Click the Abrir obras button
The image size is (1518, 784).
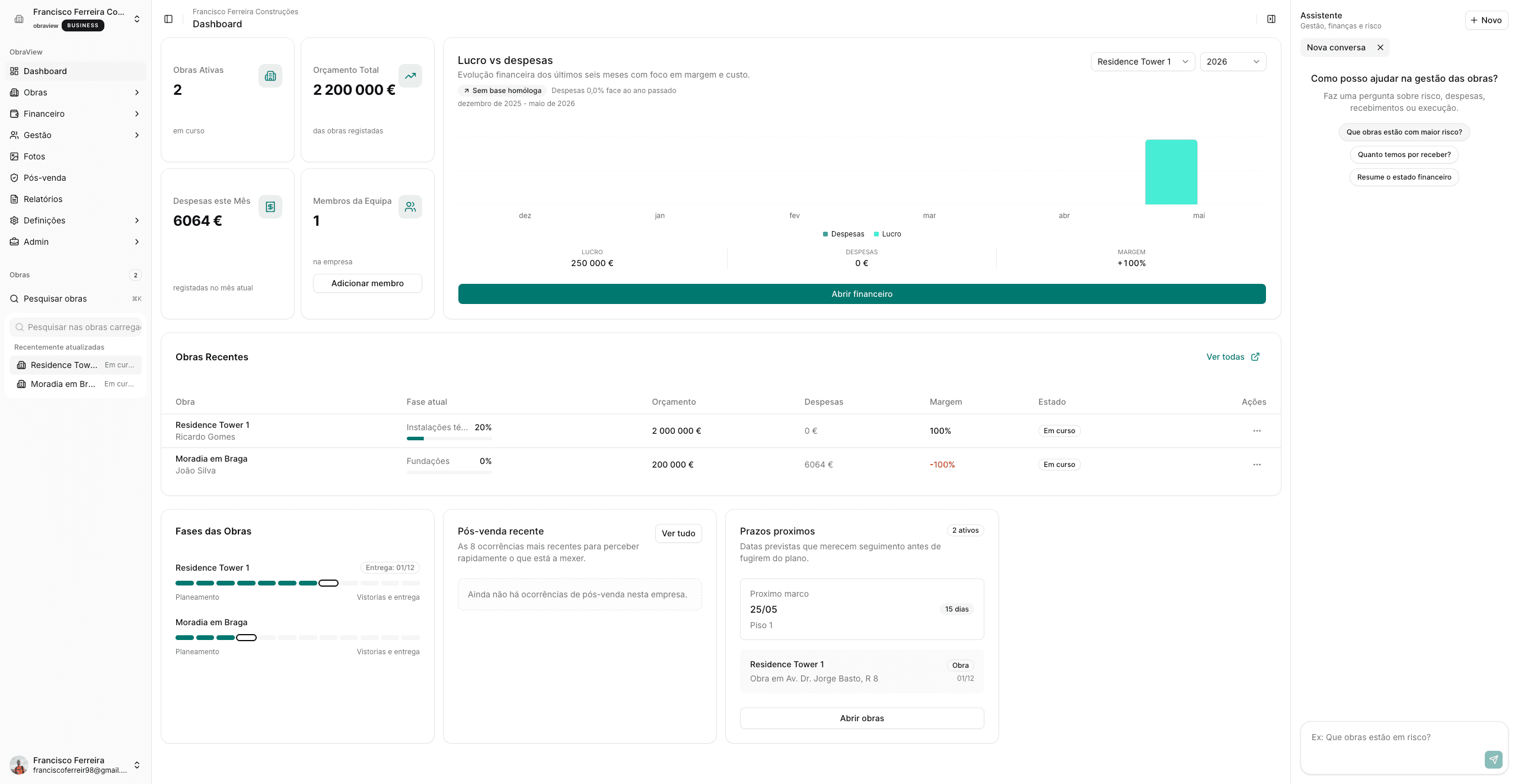[862, 718]
